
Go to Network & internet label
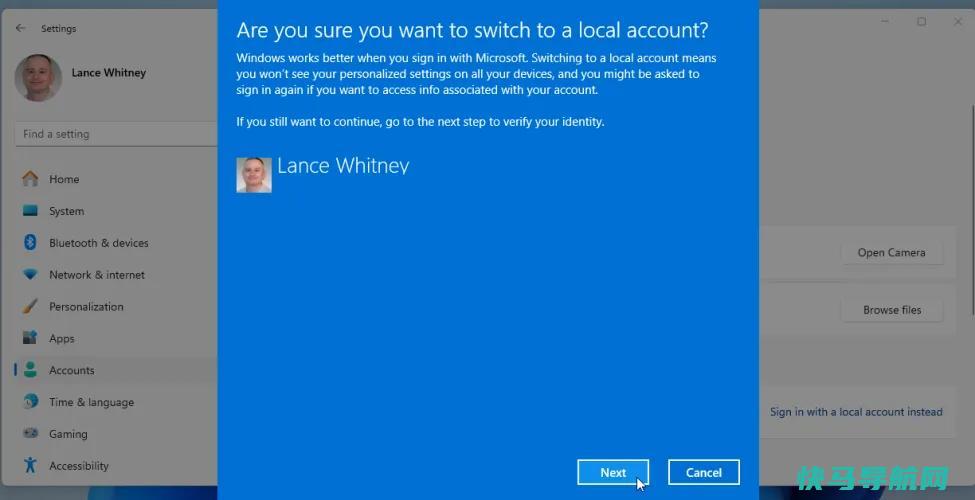(x=97, y=274)
